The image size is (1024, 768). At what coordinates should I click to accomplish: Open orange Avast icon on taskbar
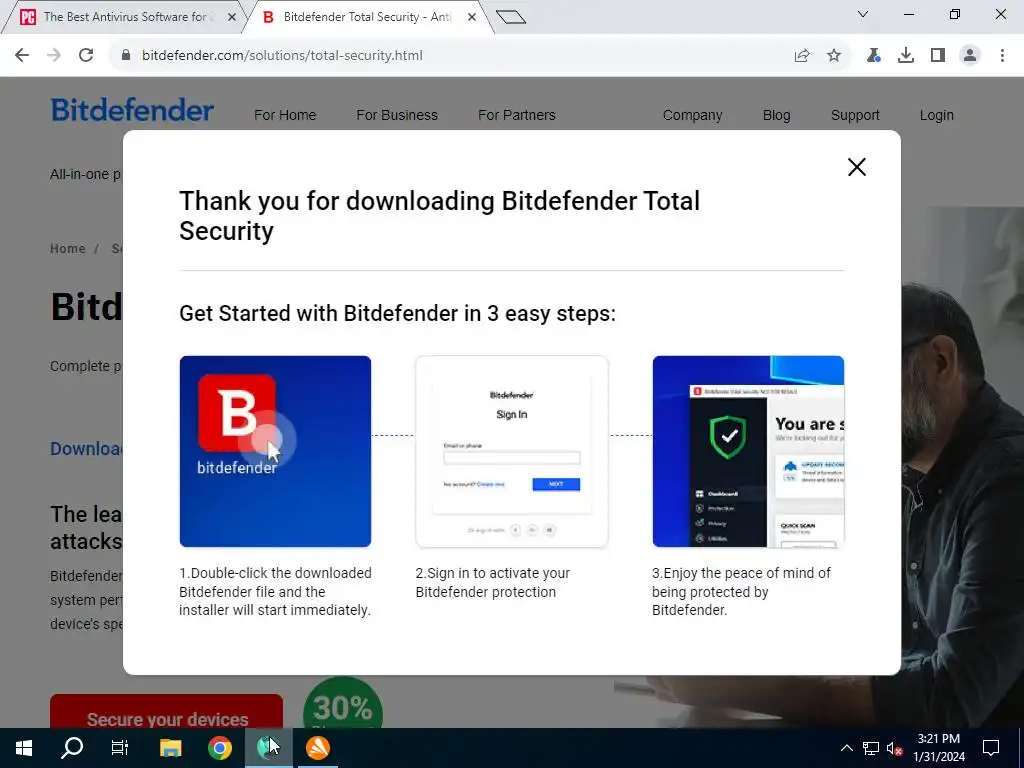pyautogui.click(x=318, y=748)
